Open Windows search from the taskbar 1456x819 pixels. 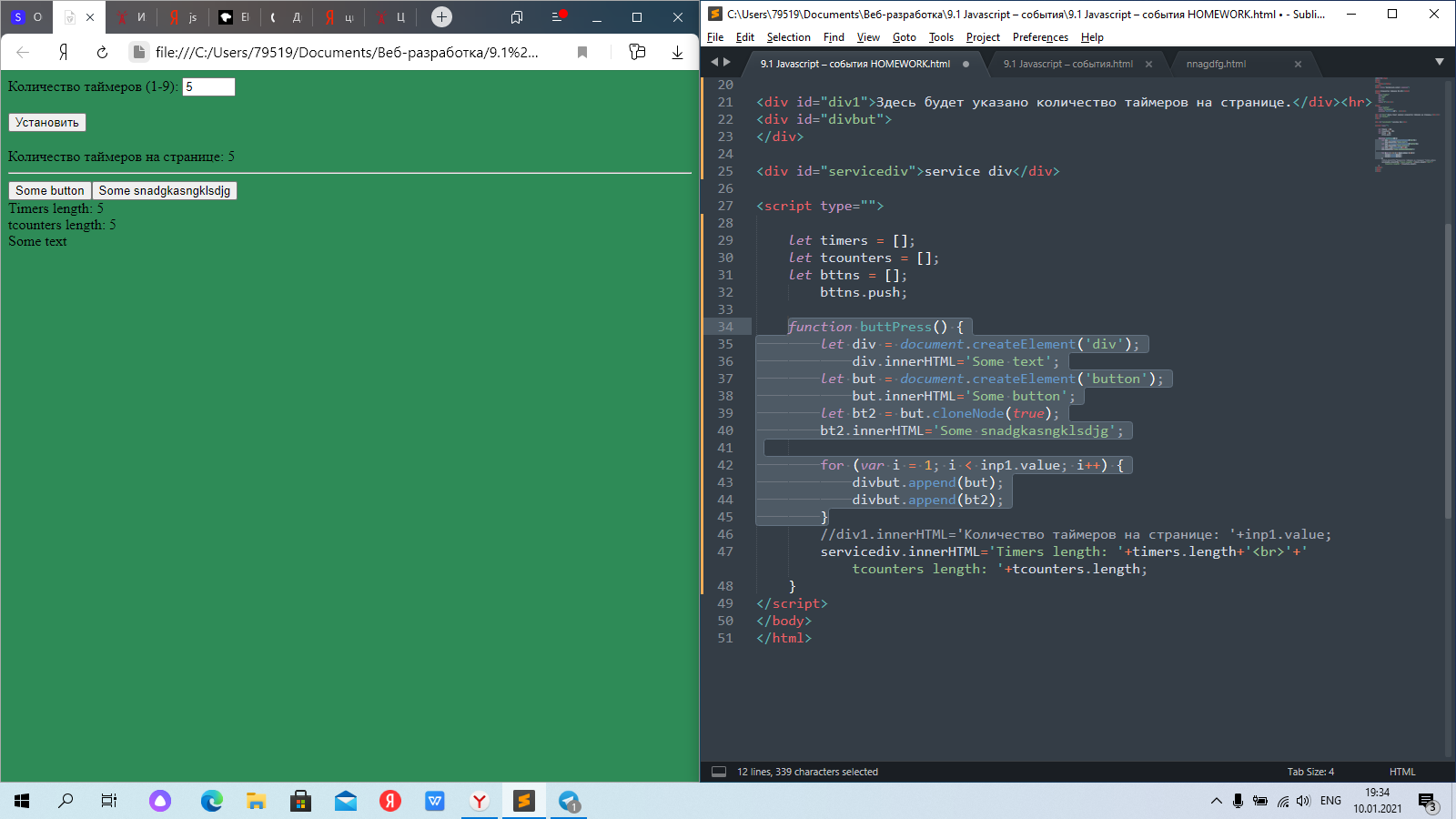coord(66,801)
